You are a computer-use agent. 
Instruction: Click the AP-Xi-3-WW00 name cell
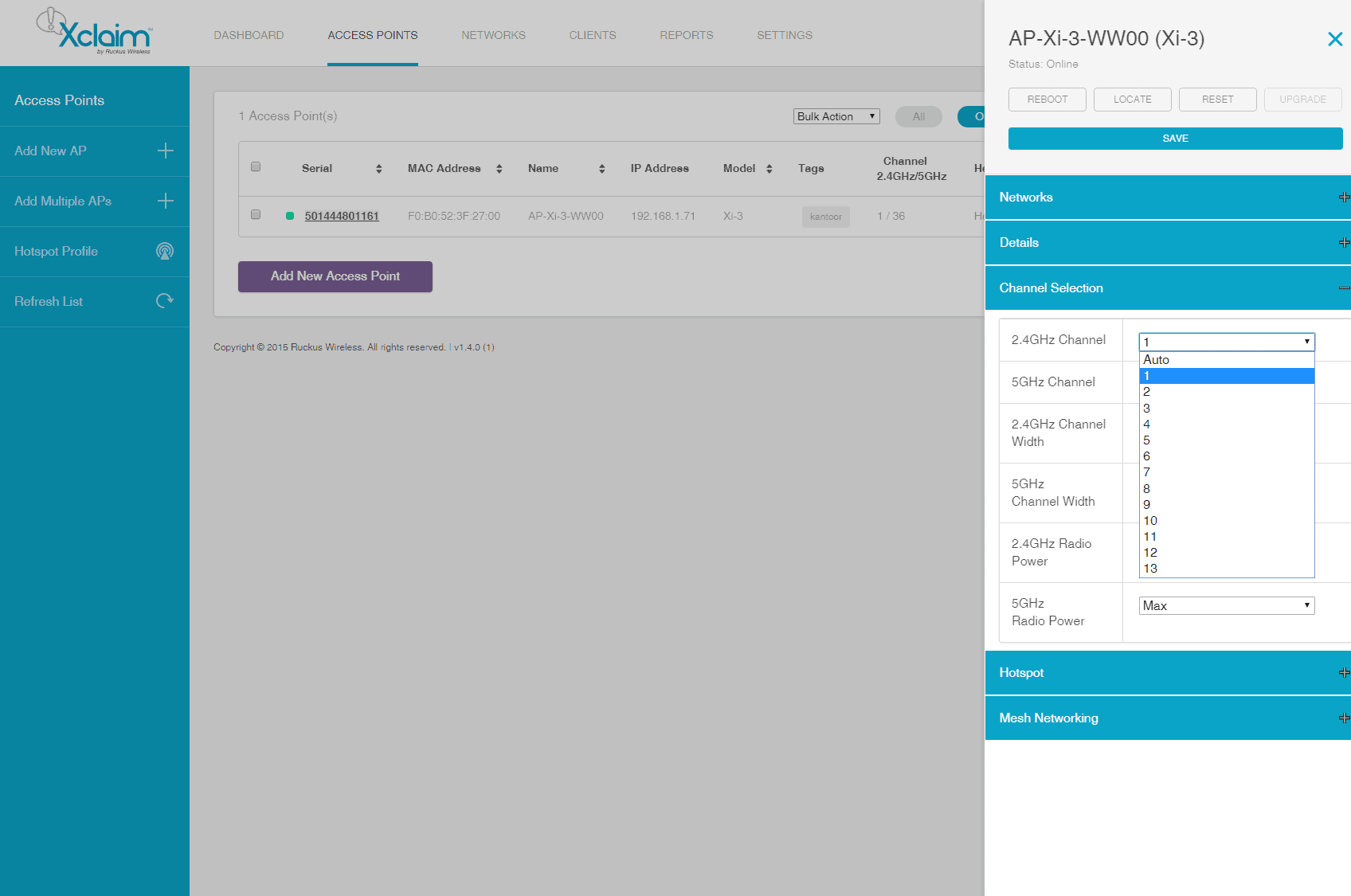pos(566,216)
